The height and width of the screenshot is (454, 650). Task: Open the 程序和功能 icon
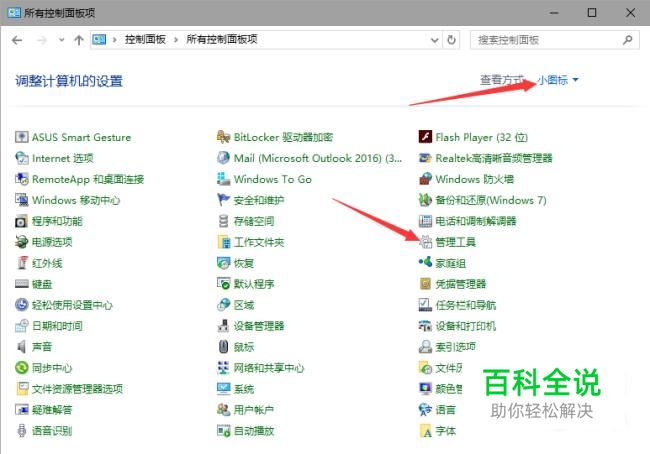[22, 221]
